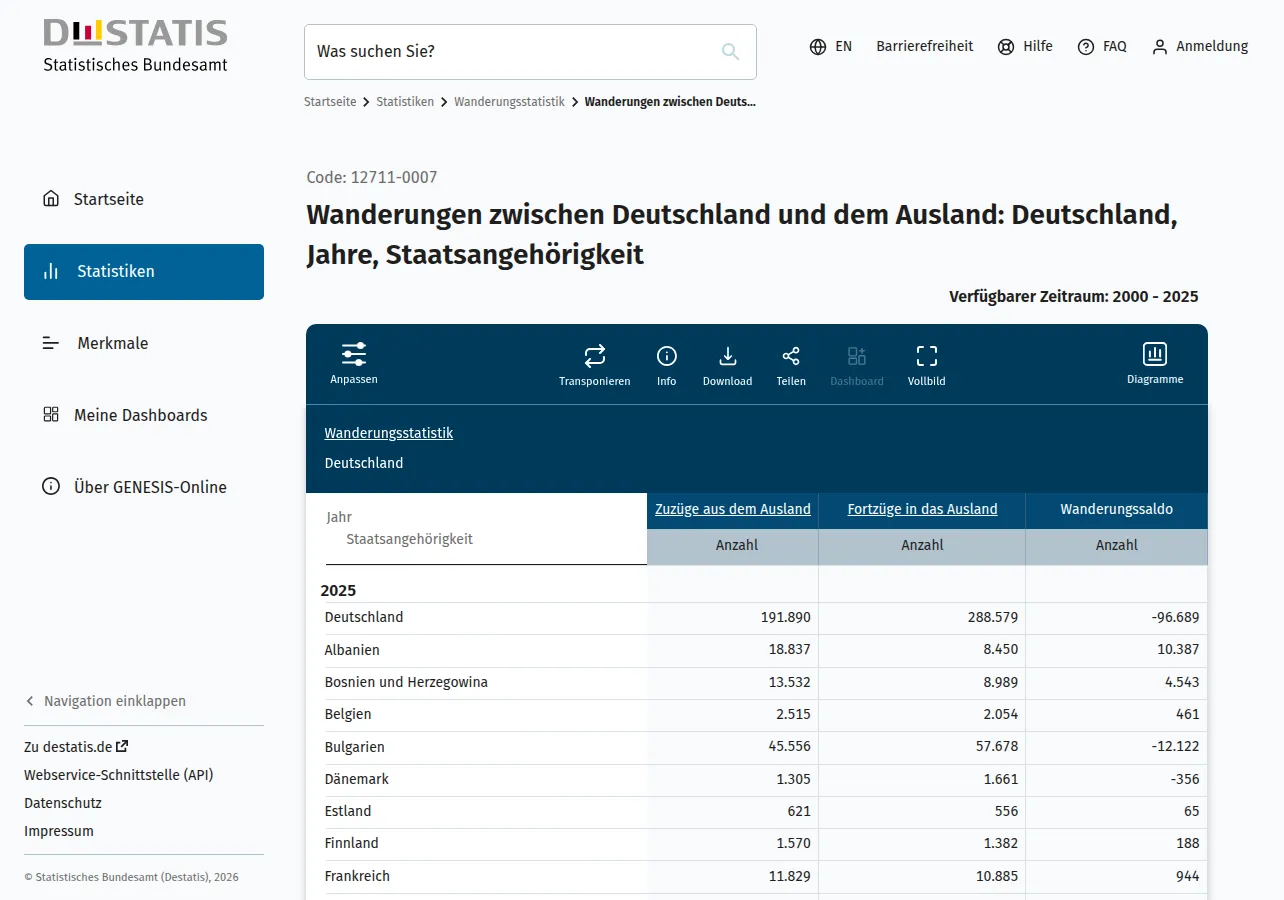
Task: Open the Über GENESIS-Online page
Action: coord(144,487)
